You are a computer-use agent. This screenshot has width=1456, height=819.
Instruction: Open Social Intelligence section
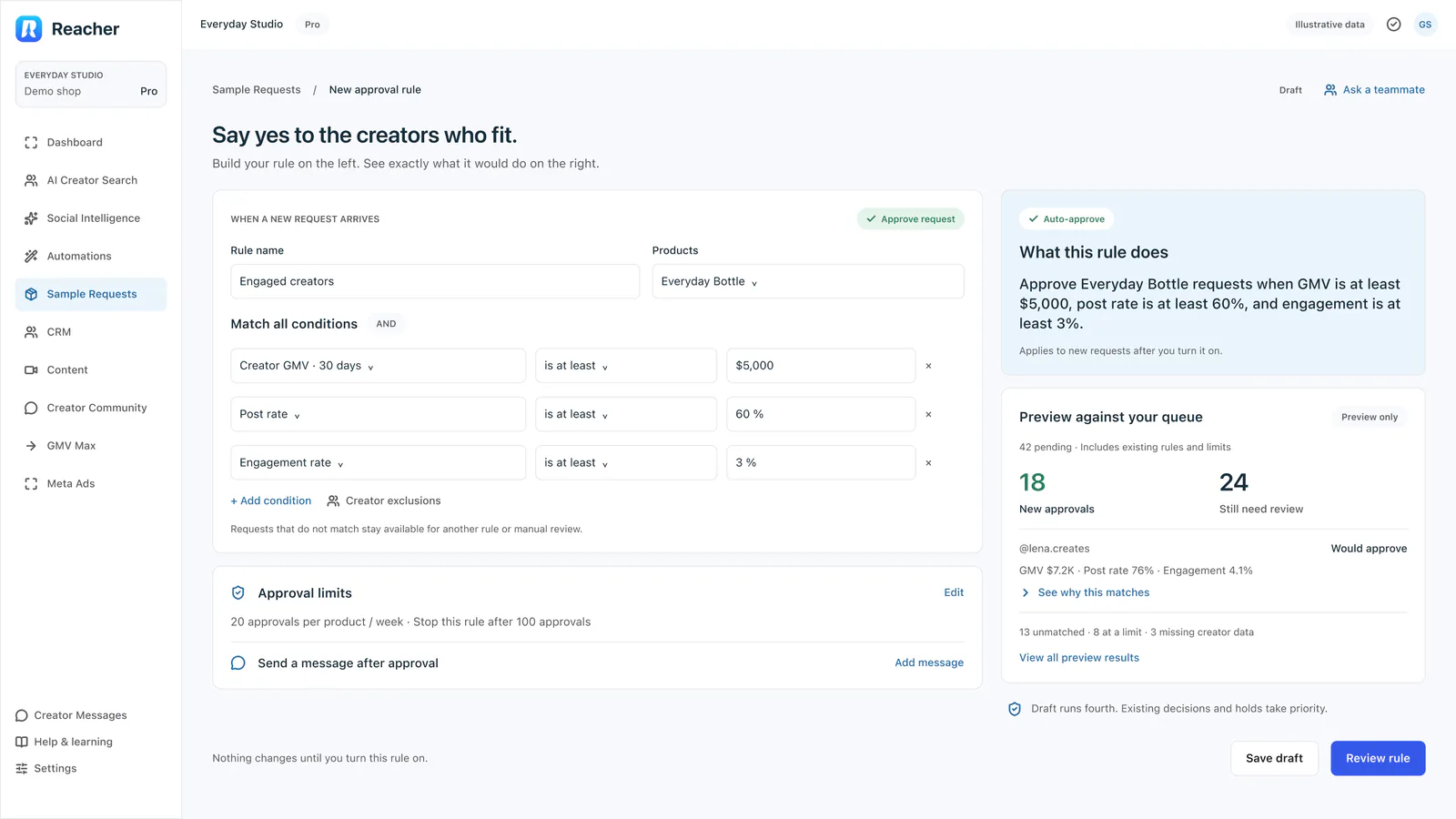91,218
